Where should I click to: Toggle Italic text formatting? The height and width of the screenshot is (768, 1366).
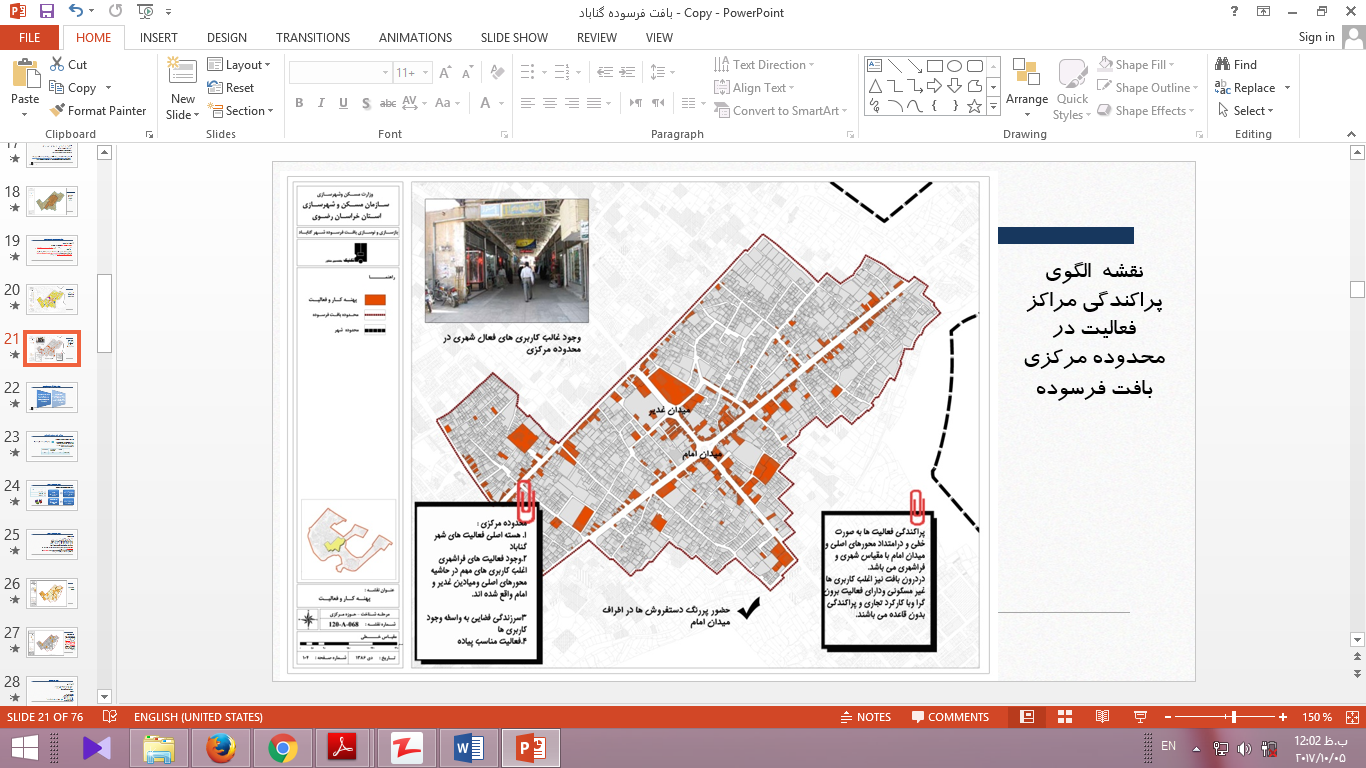(321, 103)
